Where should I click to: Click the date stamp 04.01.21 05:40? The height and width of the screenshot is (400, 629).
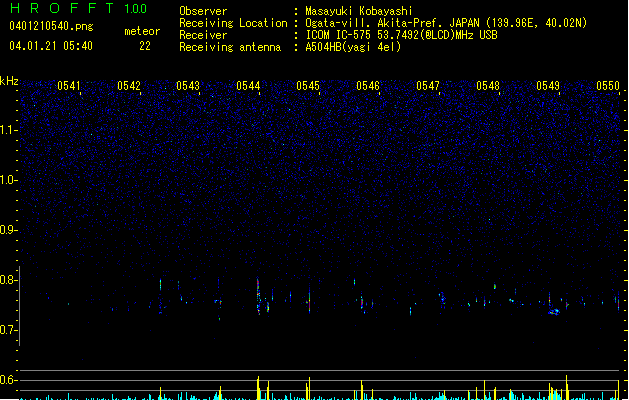[51, 46]
